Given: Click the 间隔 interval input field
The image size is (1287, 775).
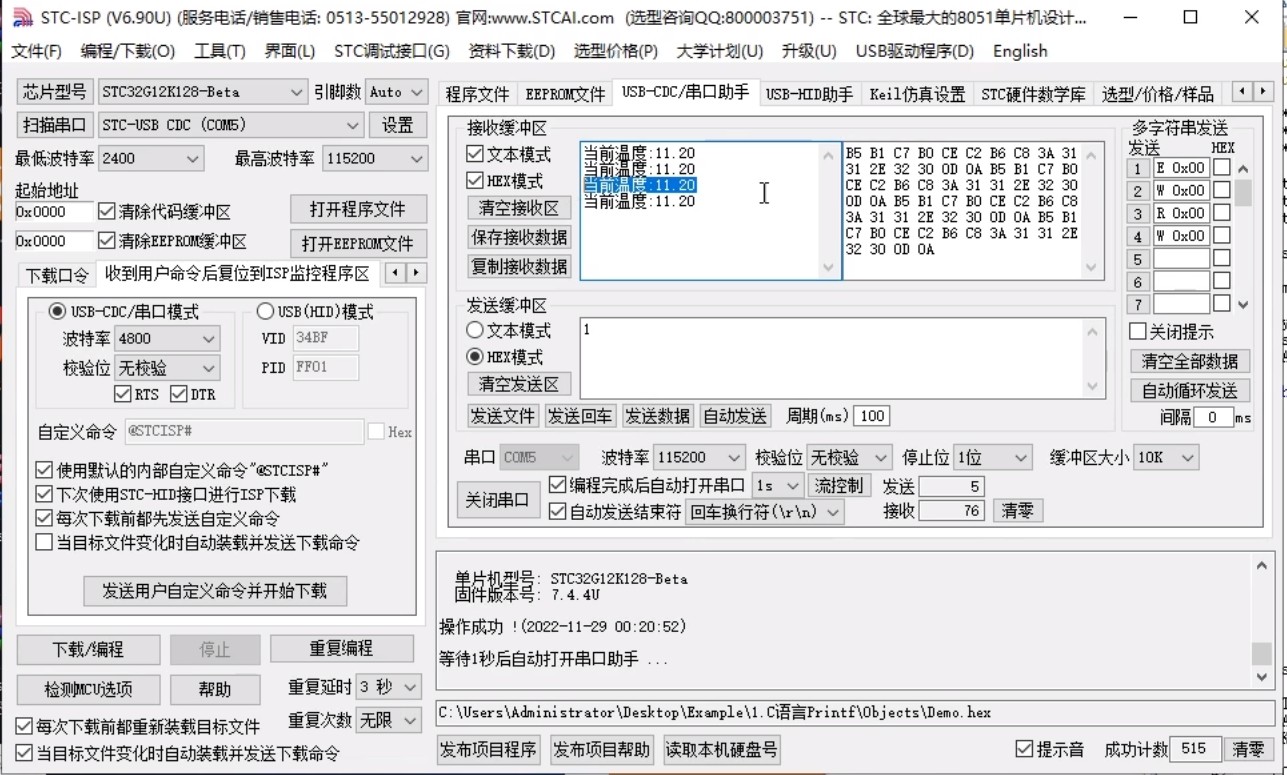Looking at the screenshot, I should pyautogui.click(x=1213, y=417).
